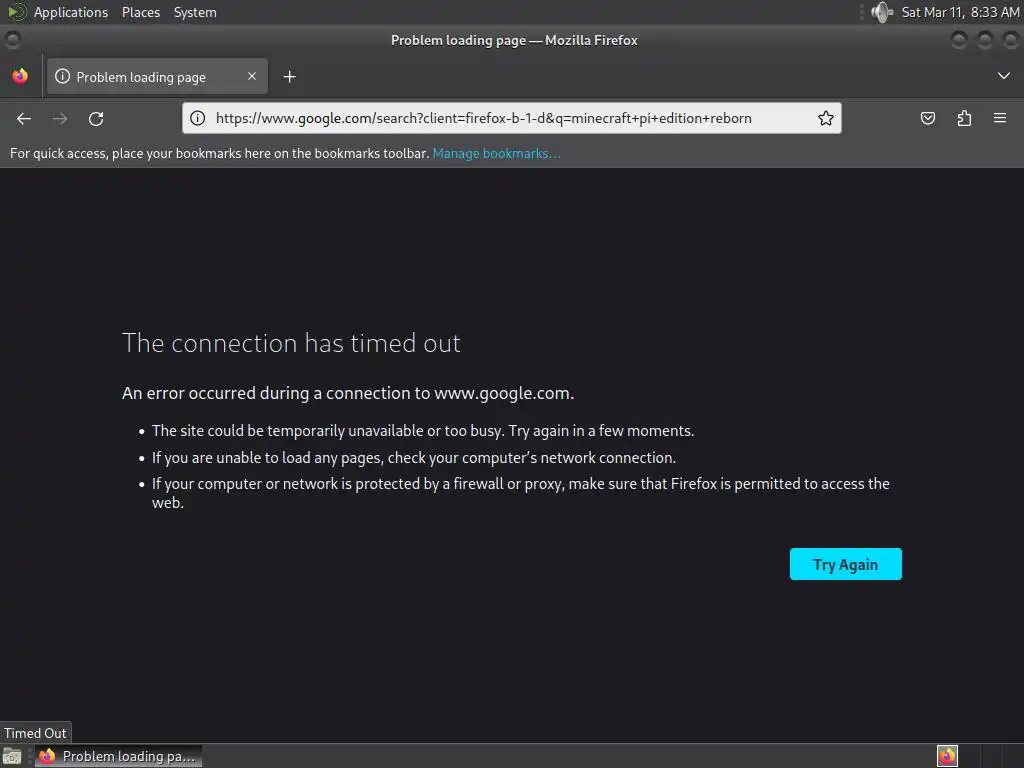
Task: Open Manage bookmarks link
Action: 496,153
